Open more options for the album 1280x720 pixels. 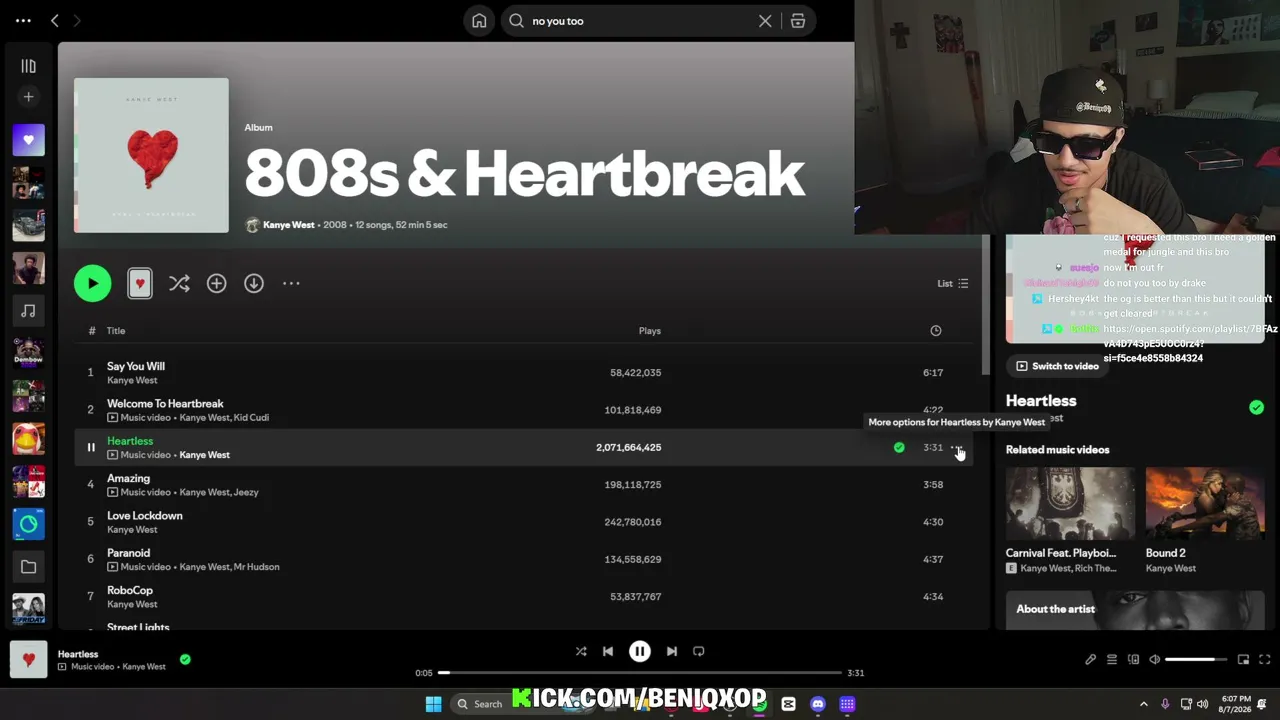(291, 284)
